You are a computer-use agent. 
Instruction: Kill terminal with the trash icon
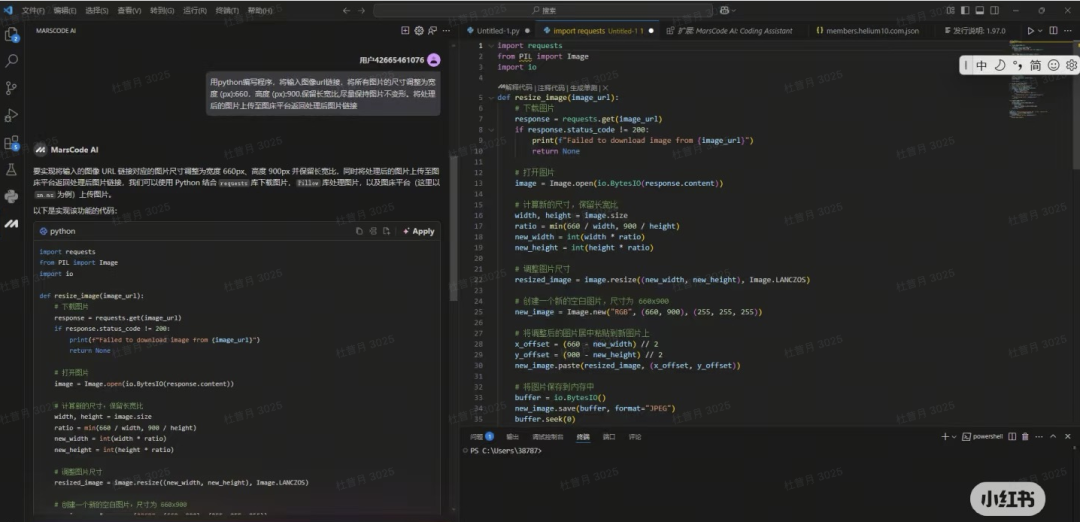[x=1023, y=437]
